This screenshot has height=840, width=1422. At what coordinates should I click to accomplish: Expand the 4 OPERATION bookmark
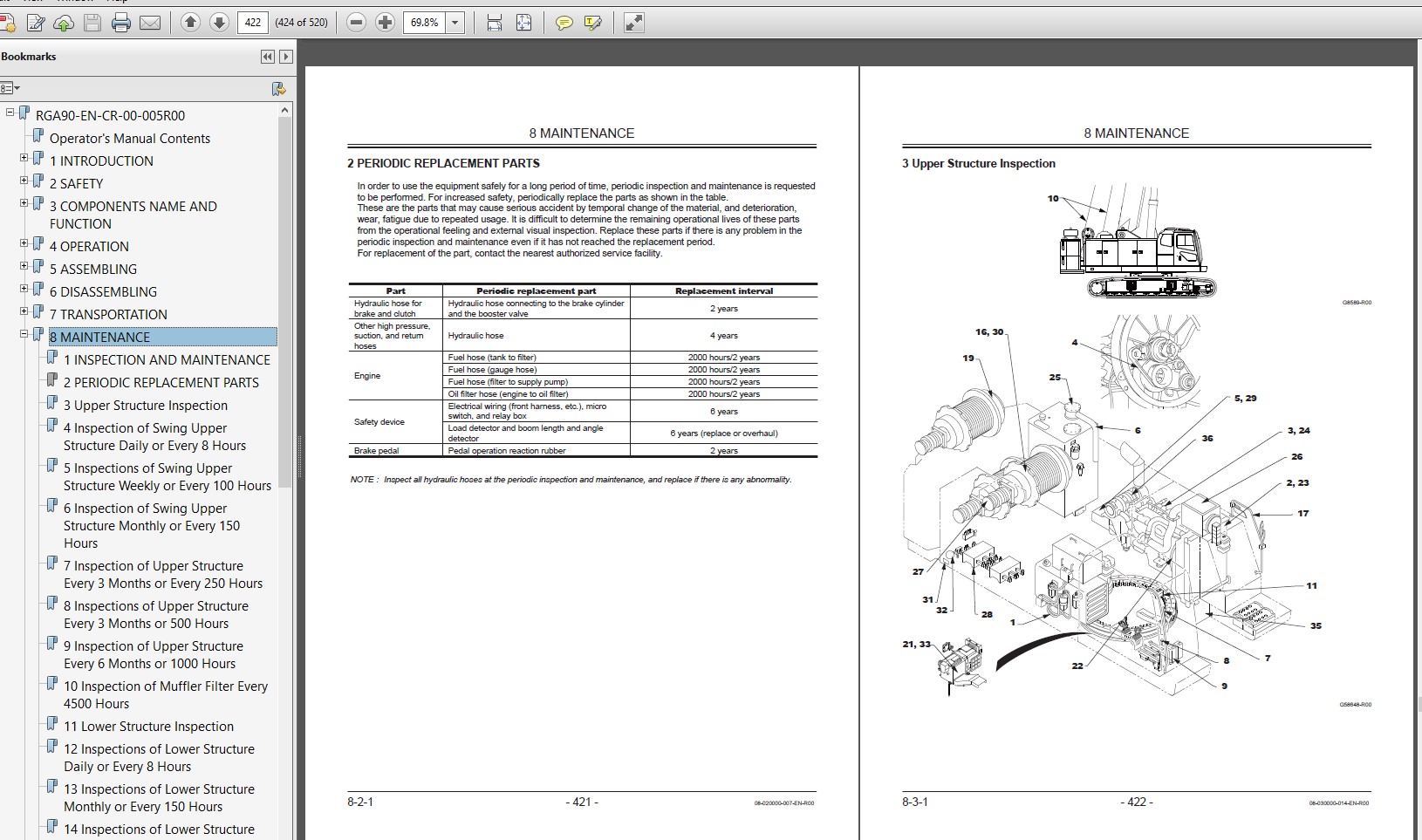(24, 242)
